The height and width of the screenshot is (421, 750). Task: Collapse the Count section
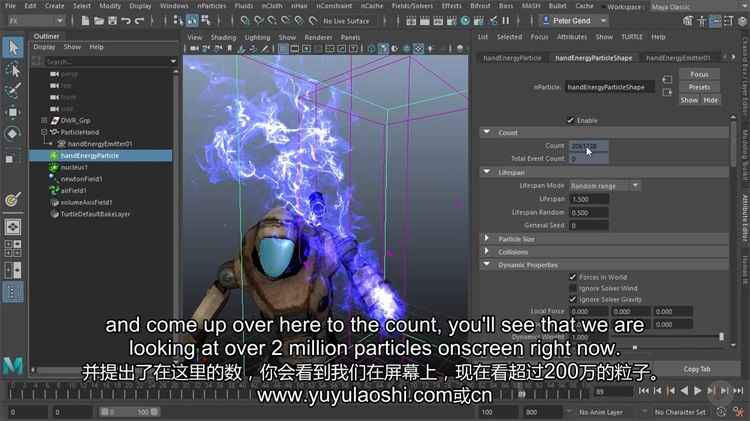486,132
